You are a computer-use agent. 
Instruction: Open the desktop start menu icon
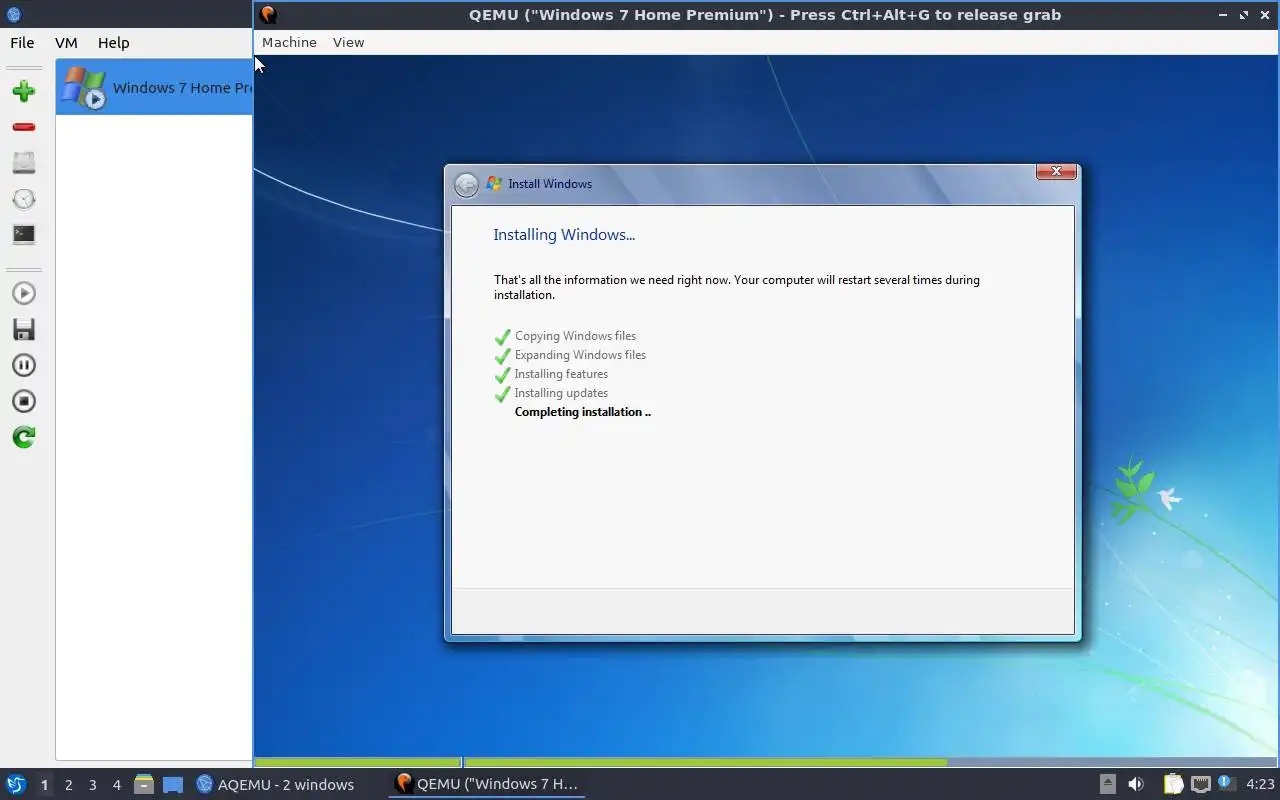[x=15, y=784]
